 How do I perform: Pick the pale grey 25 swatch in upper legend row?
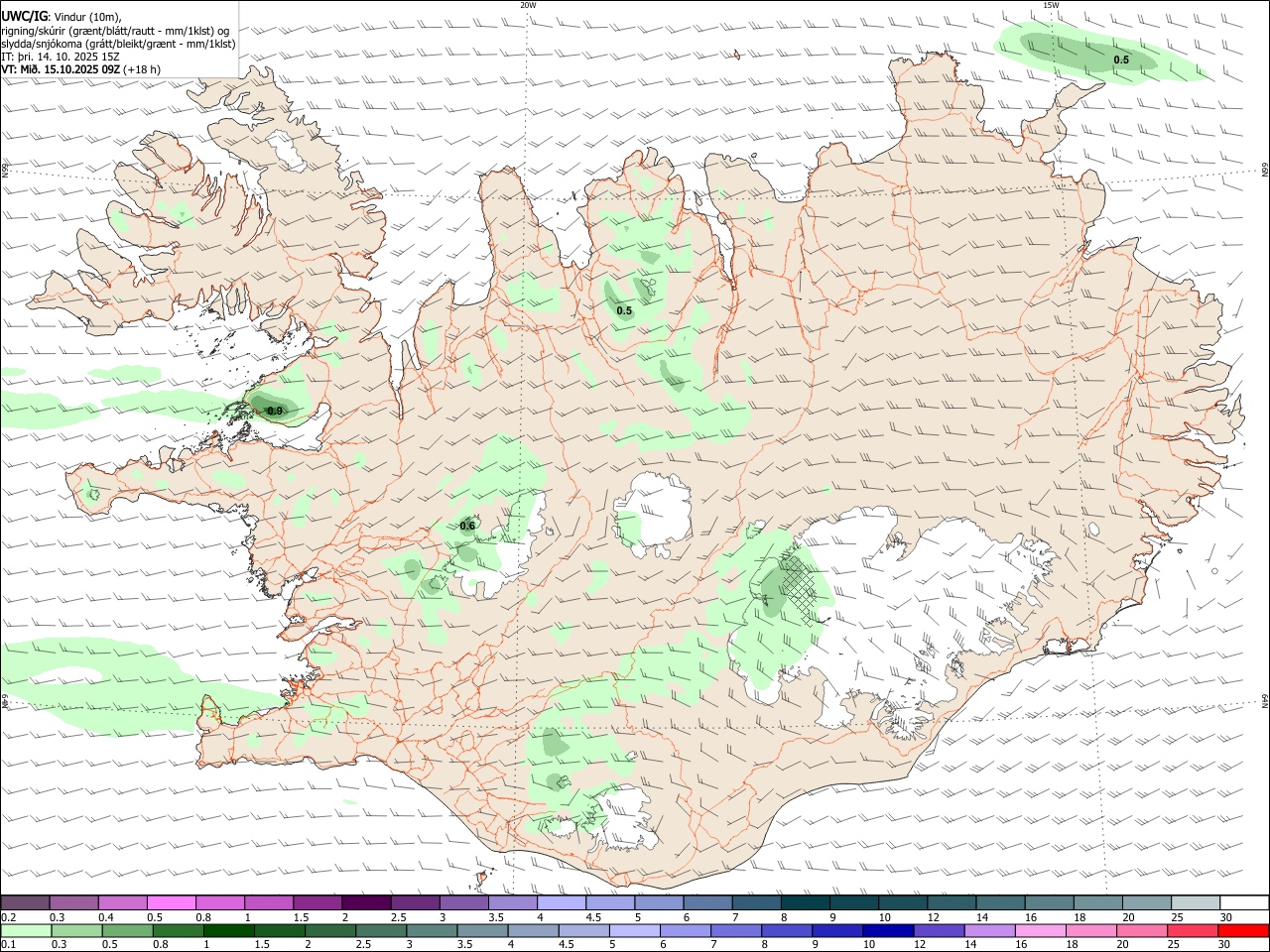click(1196, 903)
